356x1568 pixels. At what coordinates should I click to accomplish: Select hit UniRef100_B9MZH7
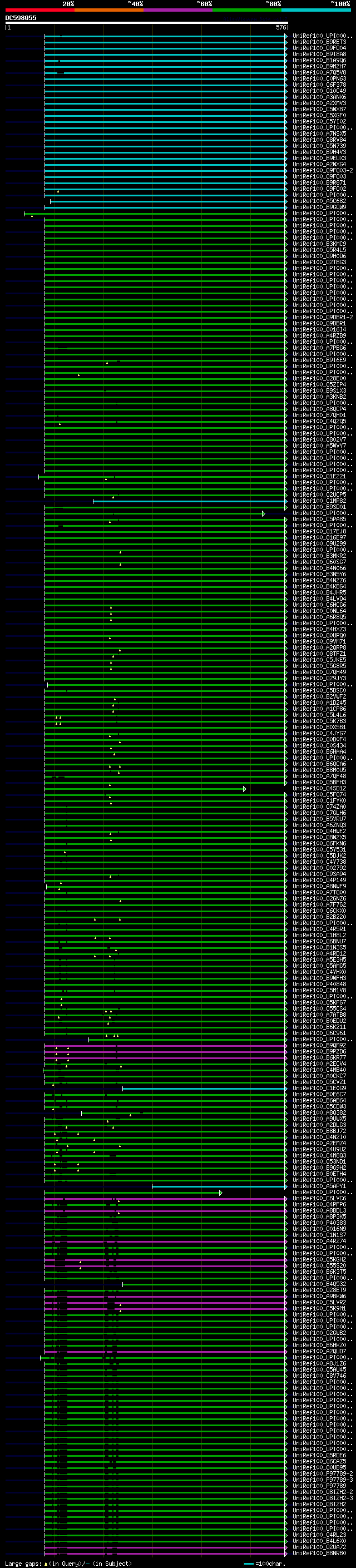pos(319,66)
